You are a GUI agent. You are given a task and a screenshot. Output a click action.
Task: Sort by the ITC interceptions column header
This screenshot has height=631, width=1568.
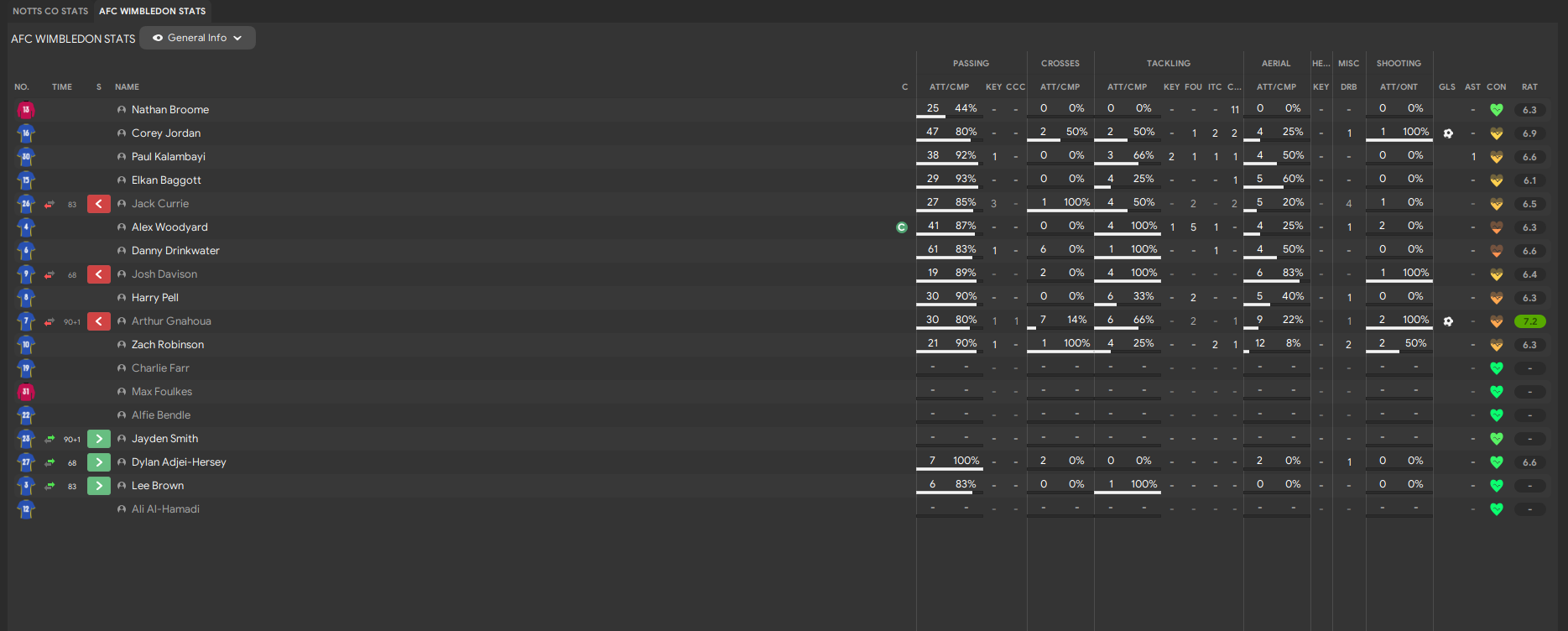coord(1215,87)
